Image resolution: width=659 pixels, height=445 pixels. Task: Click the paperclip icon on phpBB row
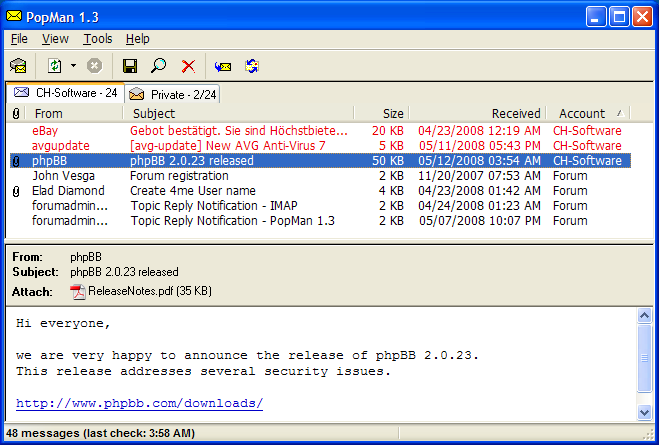coord(16,161)
